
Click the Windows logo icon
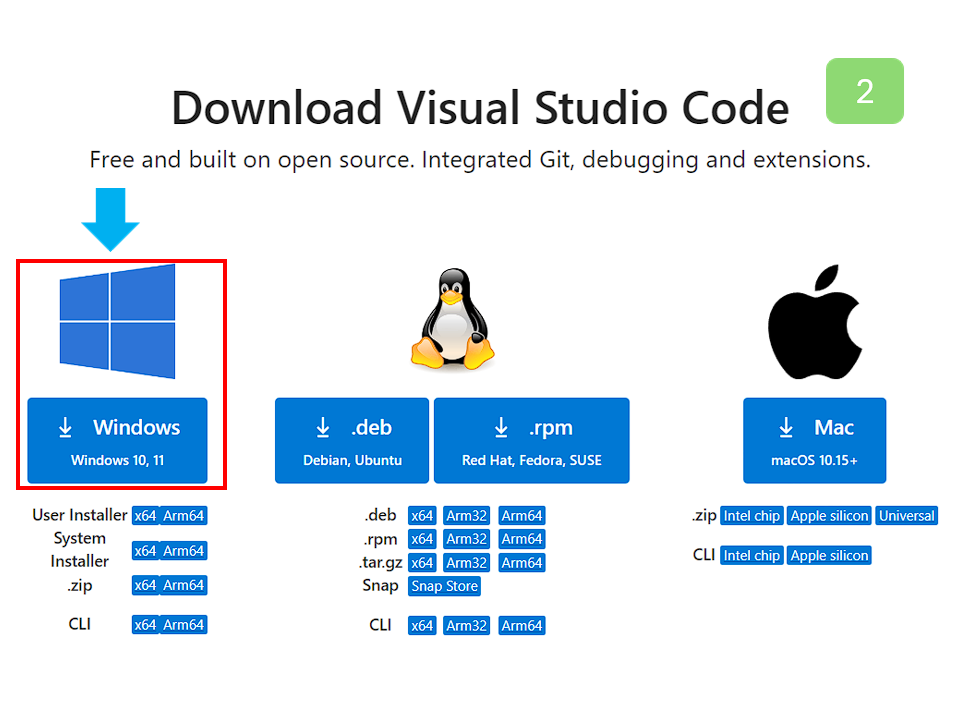pyautogui.click(x=118, y=321)
